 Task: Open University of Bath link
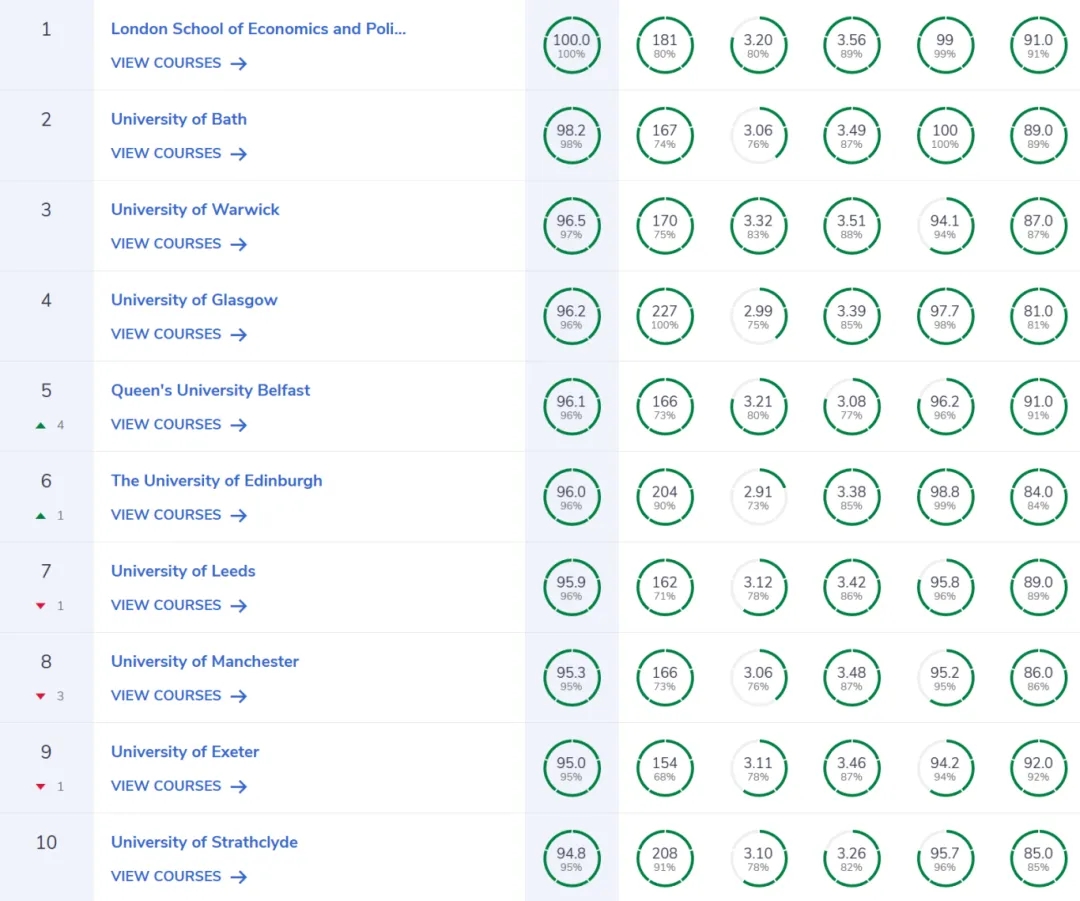click(179, 119)
